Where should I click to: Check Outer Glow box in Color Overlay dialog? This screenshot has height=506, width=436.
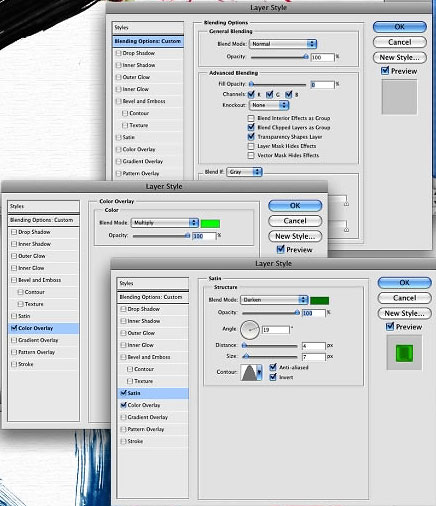[14, 256]
